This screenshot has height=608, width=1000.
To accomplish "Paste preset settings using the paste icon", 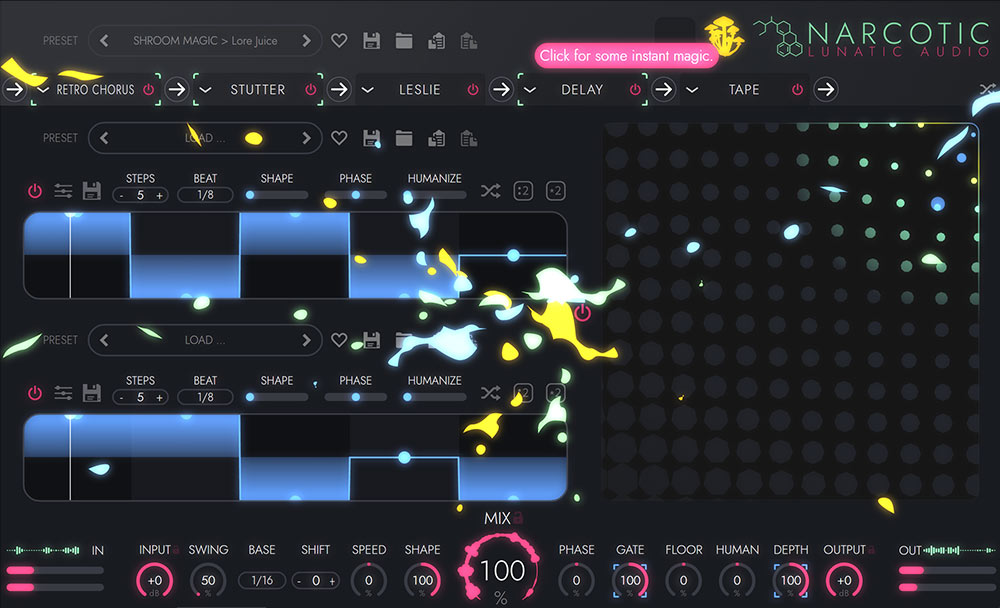I will pos(469,40).
